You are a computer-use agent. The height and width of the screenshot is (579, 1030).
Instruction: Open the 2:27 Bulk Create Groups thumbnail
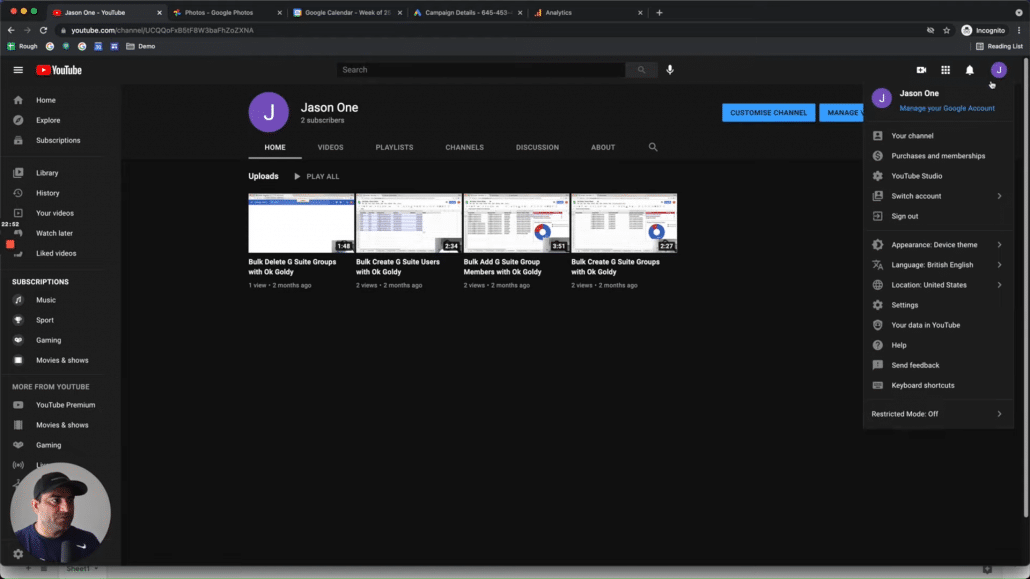(x=624, y=223)
